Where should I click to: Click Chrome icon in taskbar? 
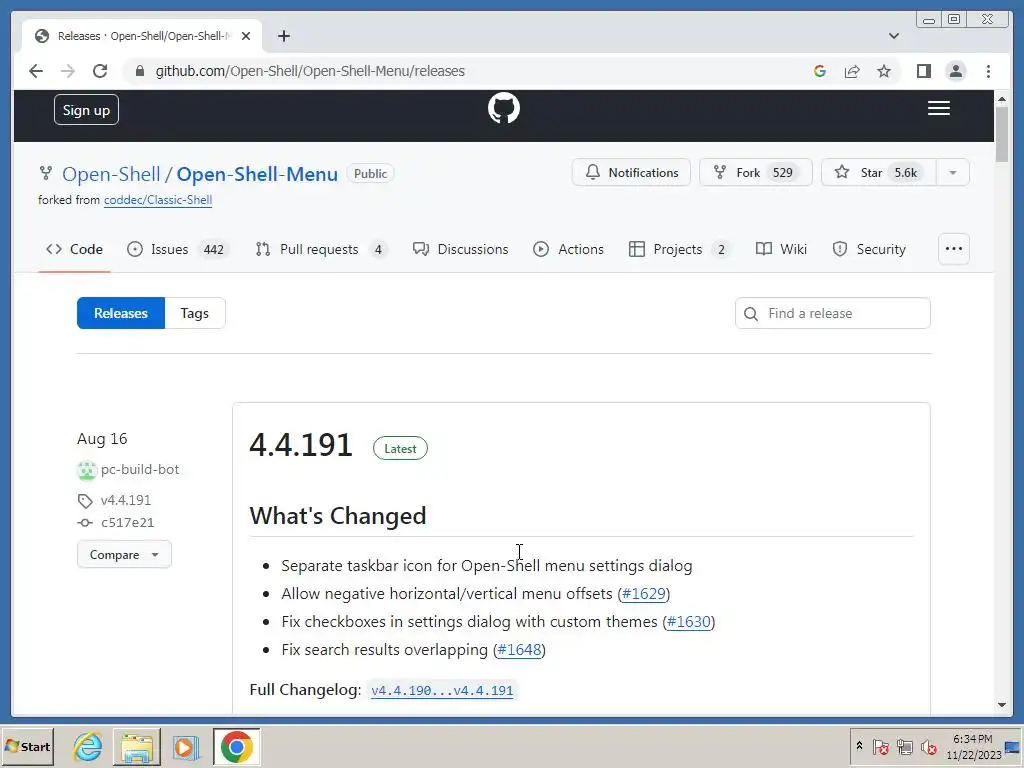click(x=236, y=746)
